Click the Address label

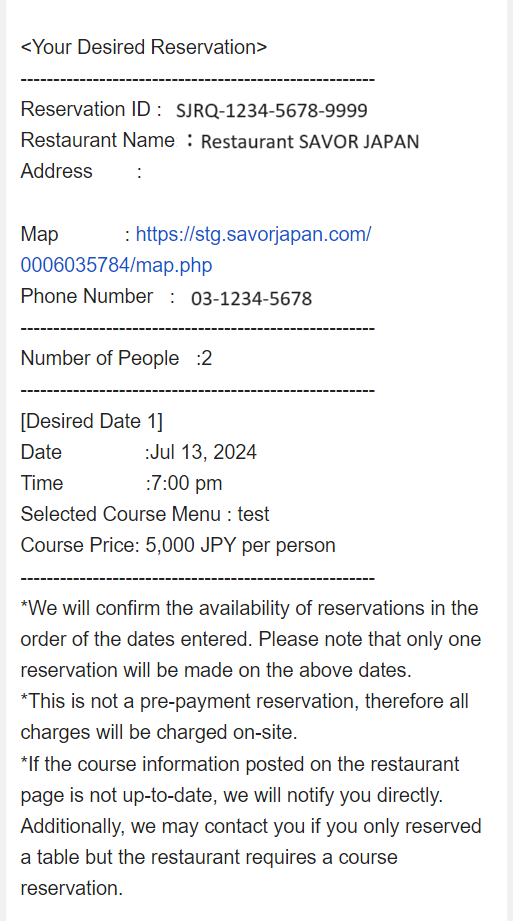(x=56, y=172)
